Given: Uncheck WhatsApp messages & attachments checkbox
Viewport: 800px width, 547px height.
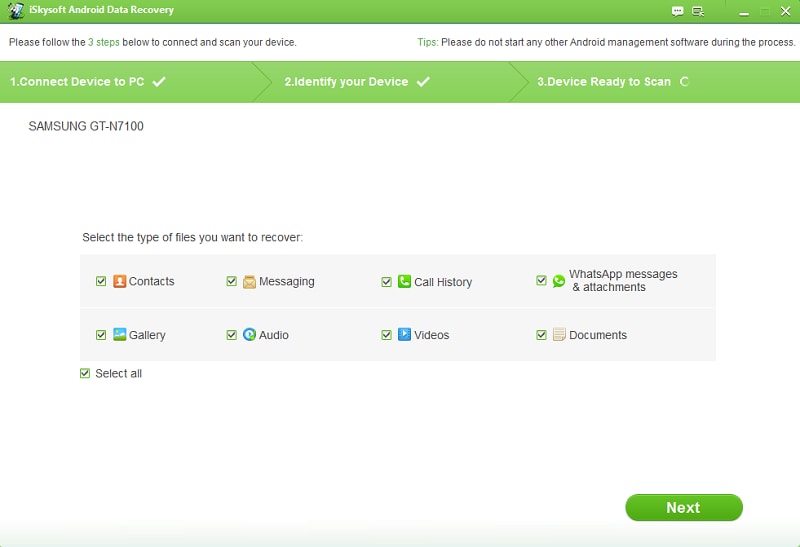Looking at the screenshot, I should (541, 281).
